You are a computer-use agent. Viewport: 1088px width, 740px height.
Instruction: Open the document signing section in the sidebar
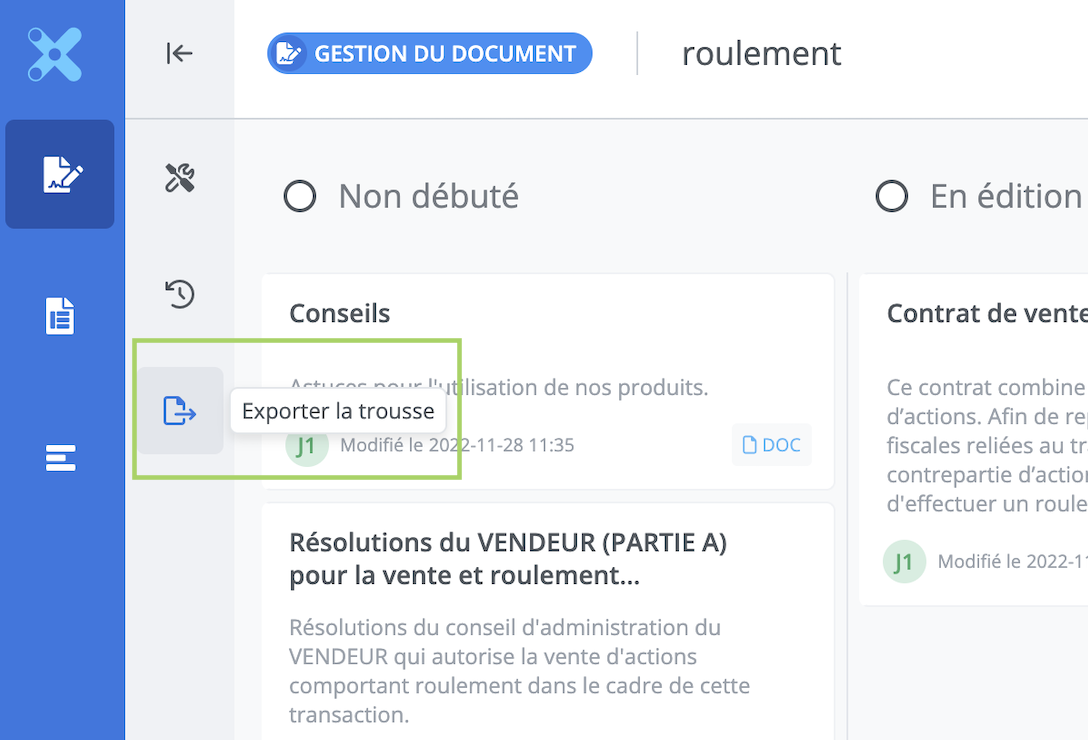pyautogui.click(x=60, y=174)
